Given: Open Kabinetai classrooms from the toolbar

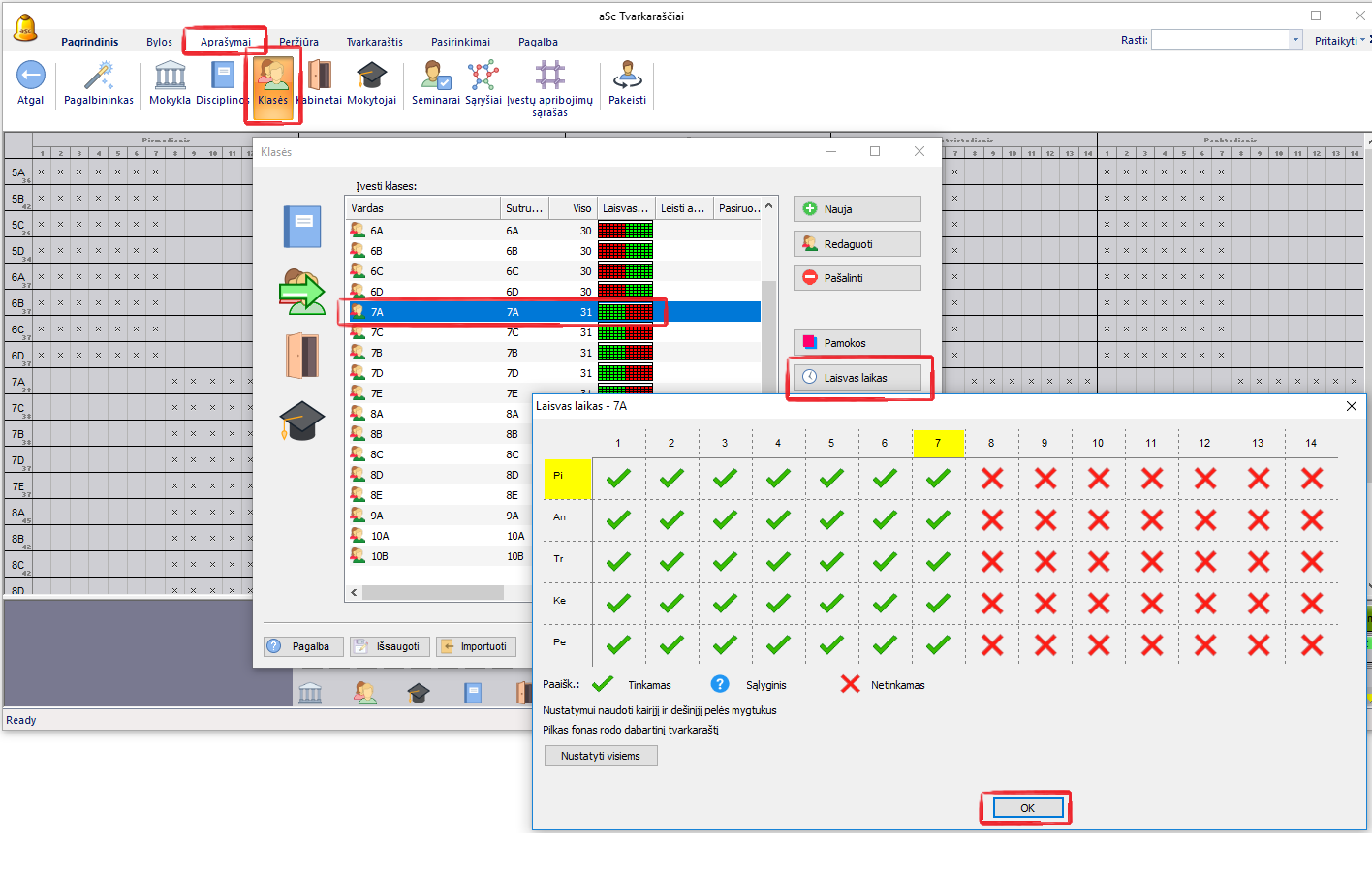Looking at the screenshot, I should pyautogui.click(x=319, y=77).
